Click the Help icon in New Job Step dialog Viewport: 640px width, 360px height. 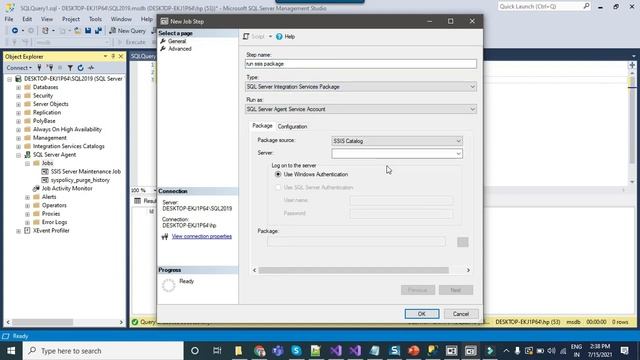pyautogui.click(x=279, y=37)
